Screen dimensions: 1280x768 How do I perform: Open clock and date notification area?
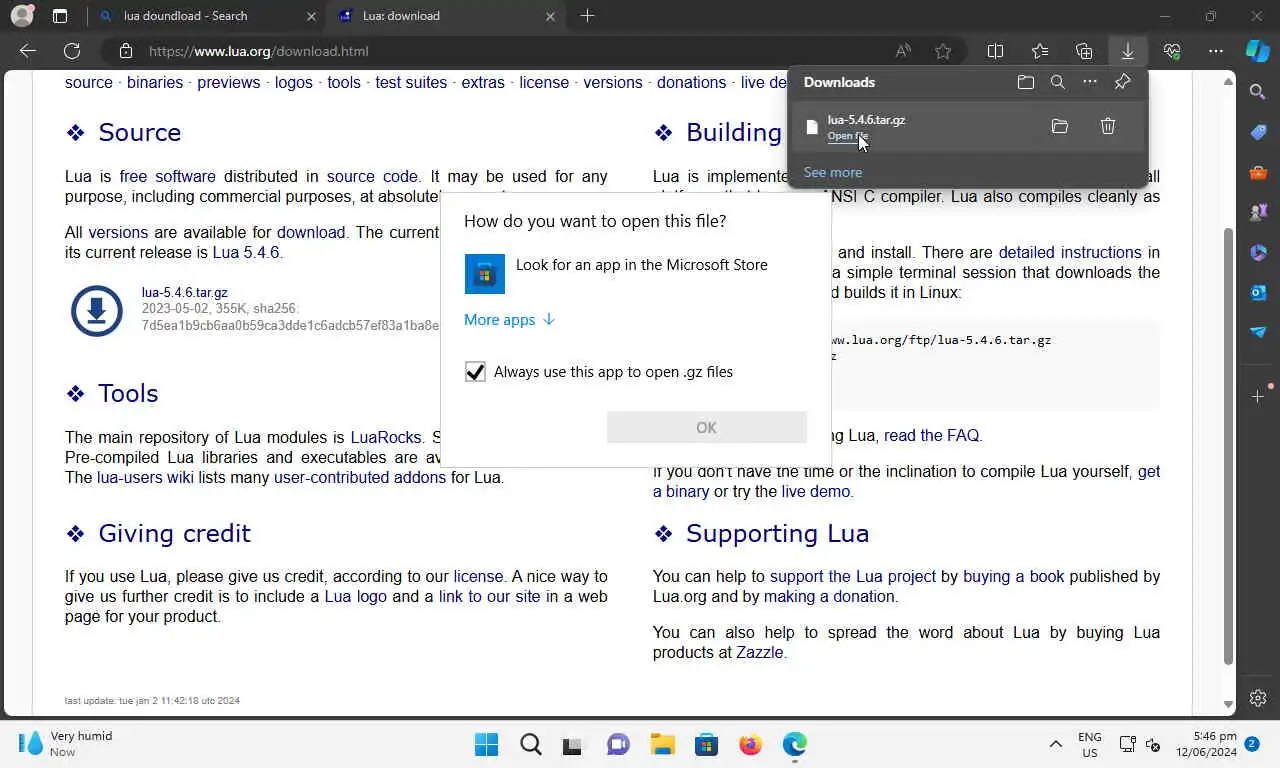click(x=1206, y=744)
